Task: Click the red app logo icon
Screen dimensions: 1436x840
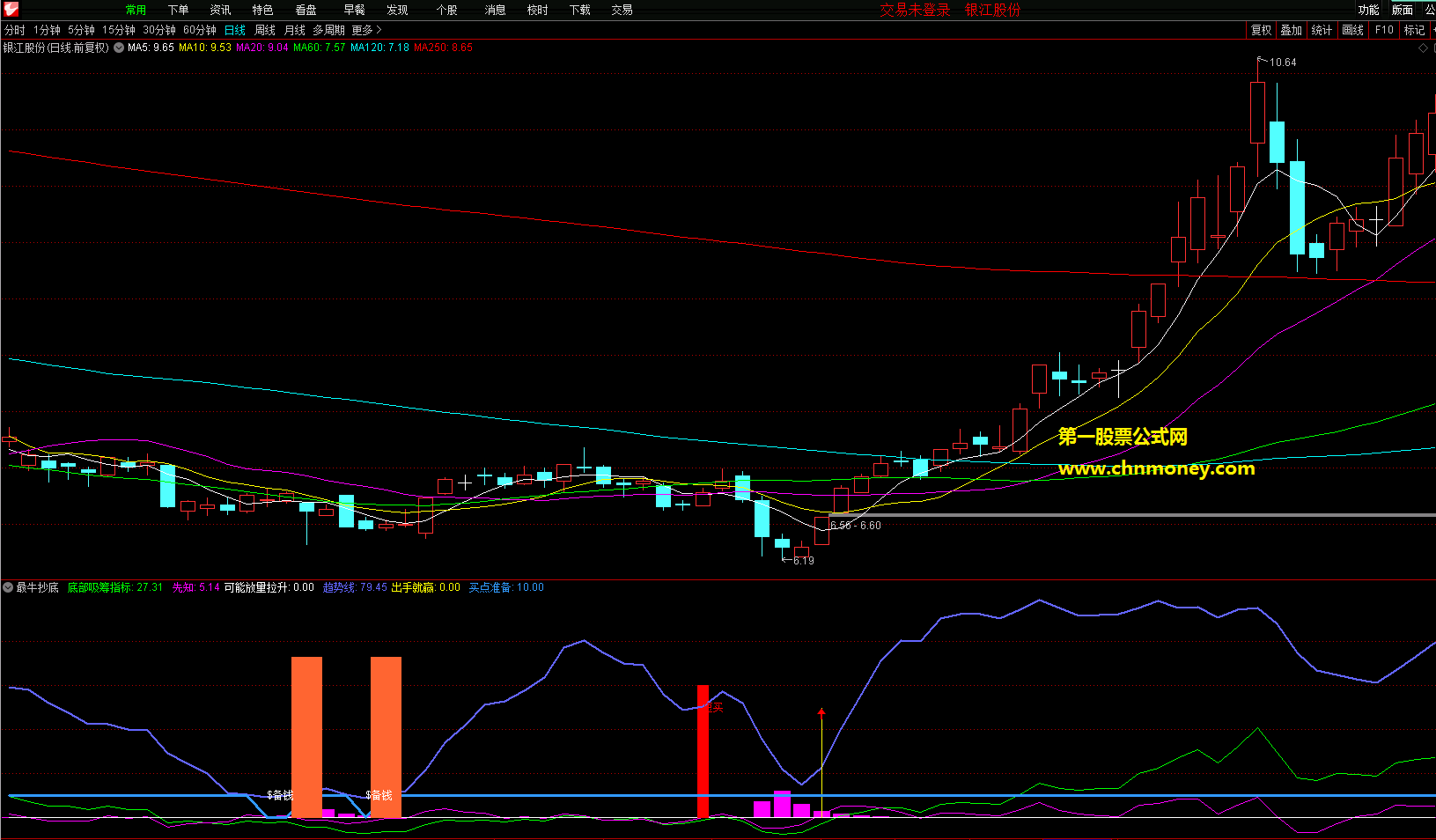Action: pyautogui.click(x=11, y=9)
